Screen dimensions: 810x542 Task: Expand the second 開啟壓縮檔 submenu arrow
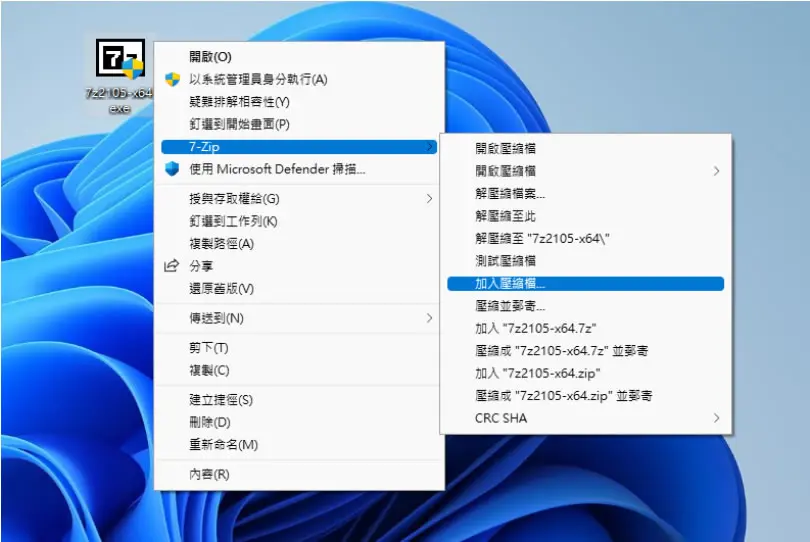pyautogui.click(x=716, y=171)
